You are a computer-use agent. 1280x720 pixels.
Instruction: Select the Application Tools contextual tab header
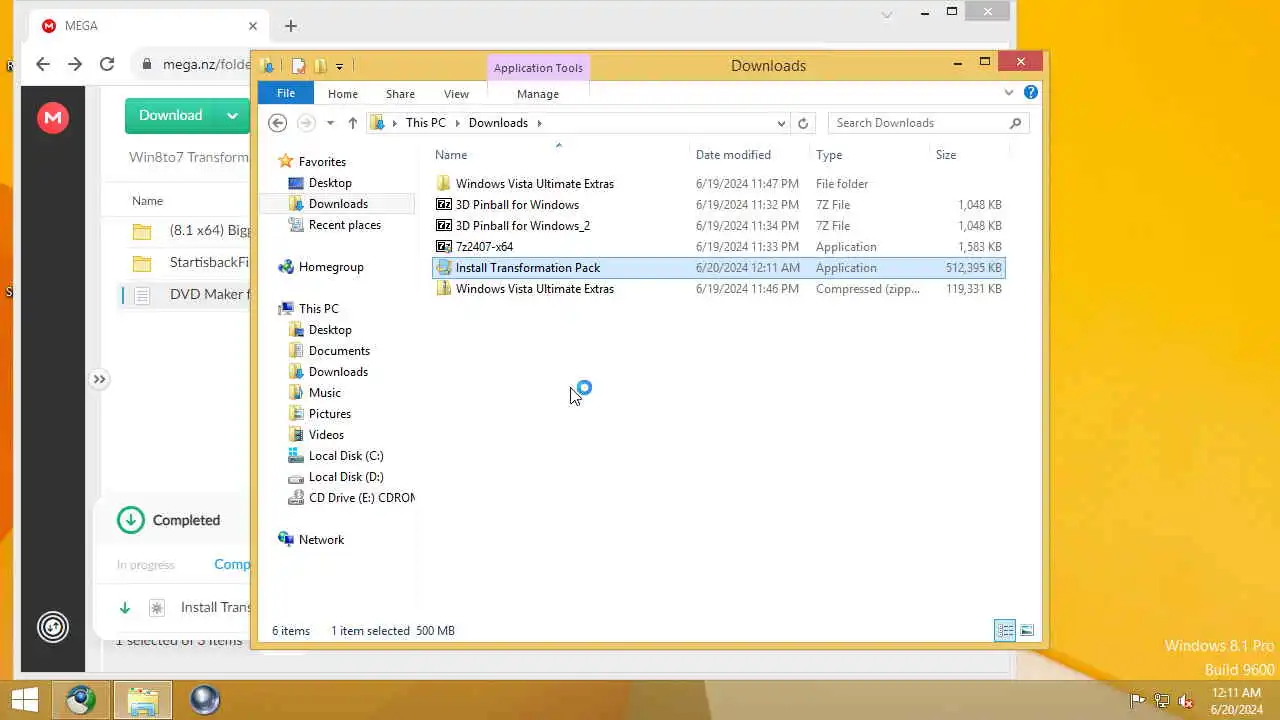538,68
